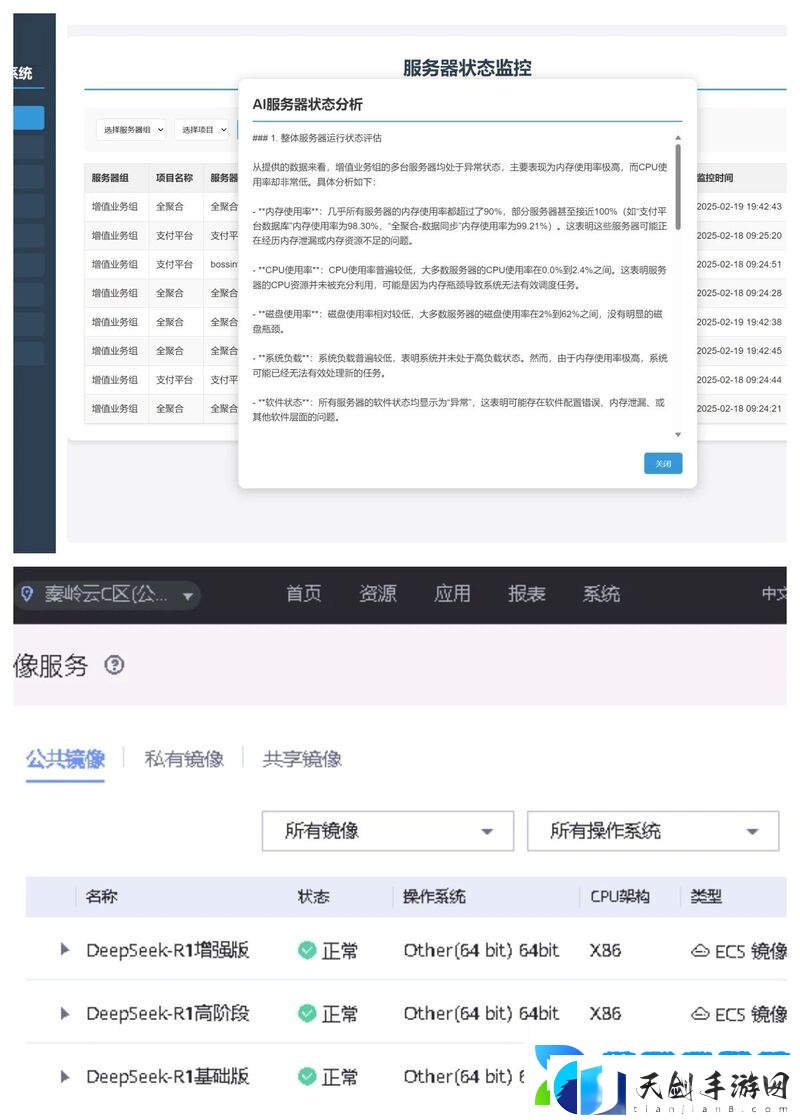Click the timestamp 2025-02-18 09:24:51
Screen dimensions: 800x1120
739,264
